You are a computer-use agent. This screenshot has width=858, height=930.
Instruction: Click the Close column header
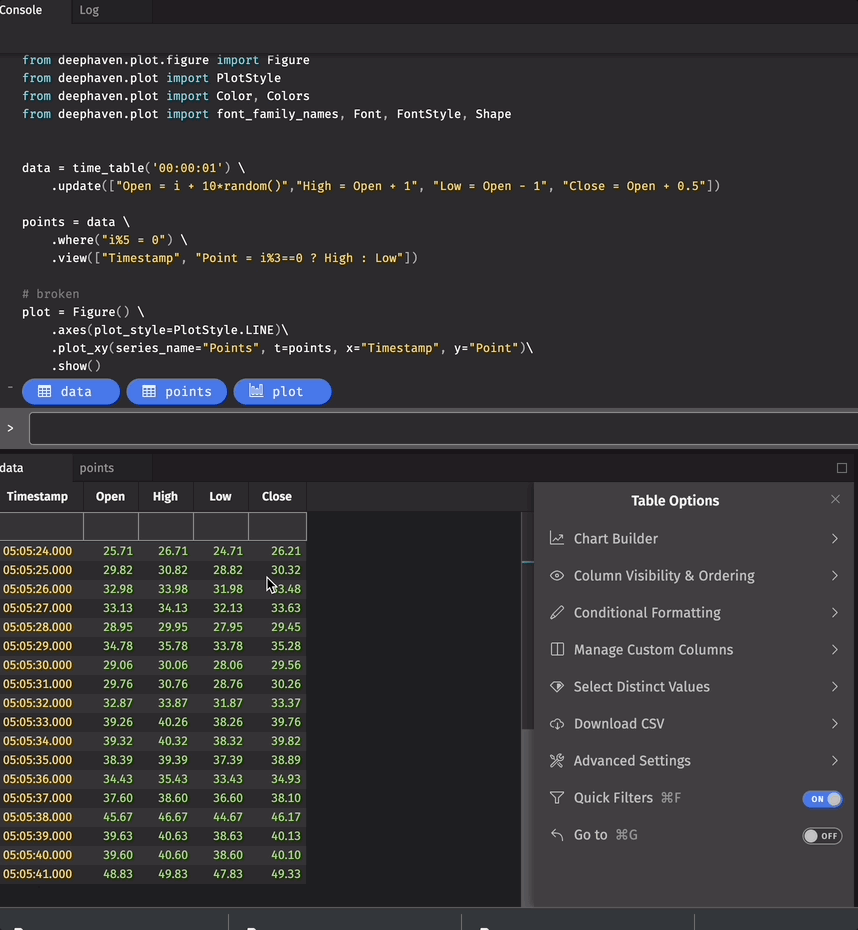pos(277,496)
